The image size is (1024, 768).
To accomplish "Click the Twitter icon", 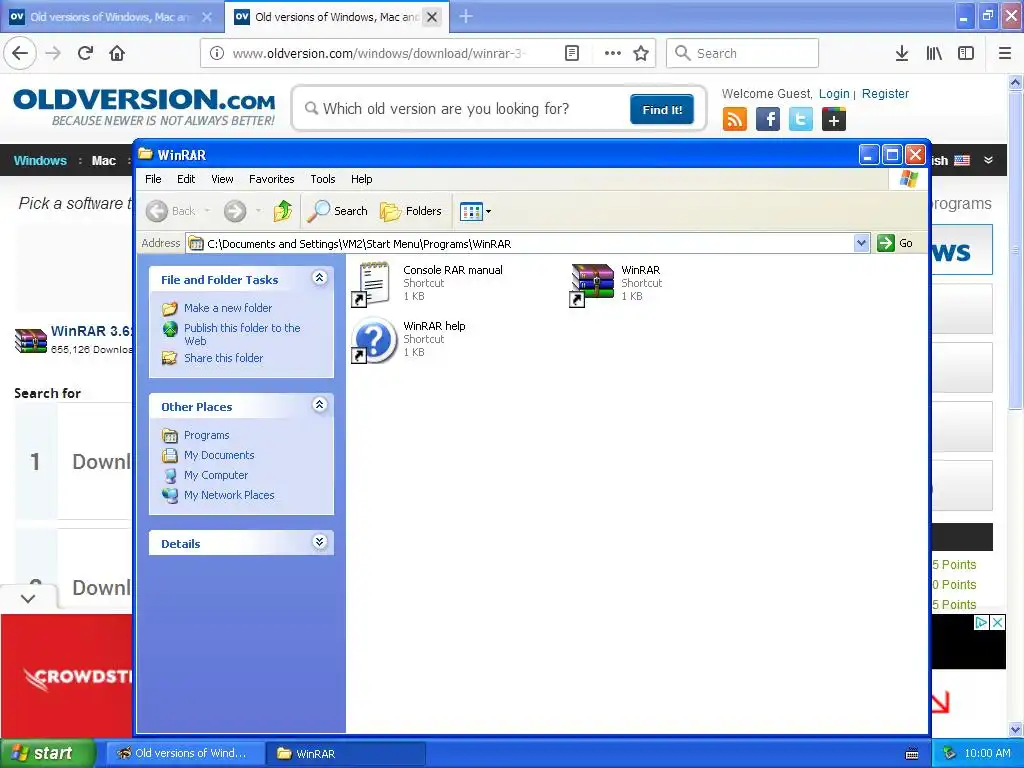I will tap(801, 120).
